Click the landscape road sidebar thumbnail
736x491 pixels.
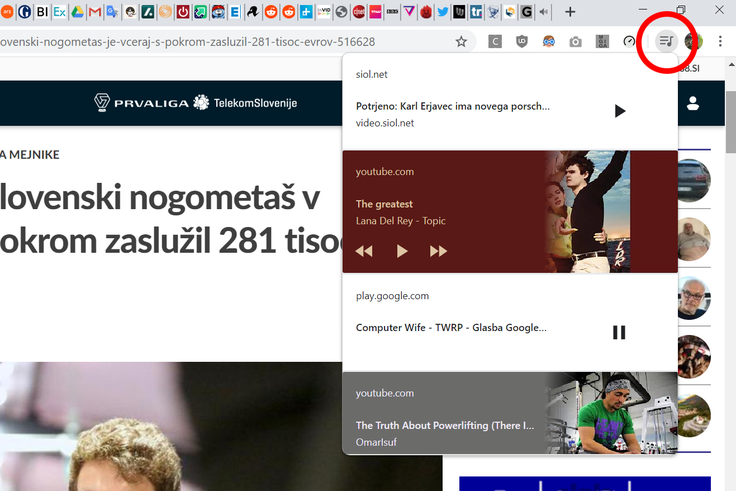click(x=694, y=415)
